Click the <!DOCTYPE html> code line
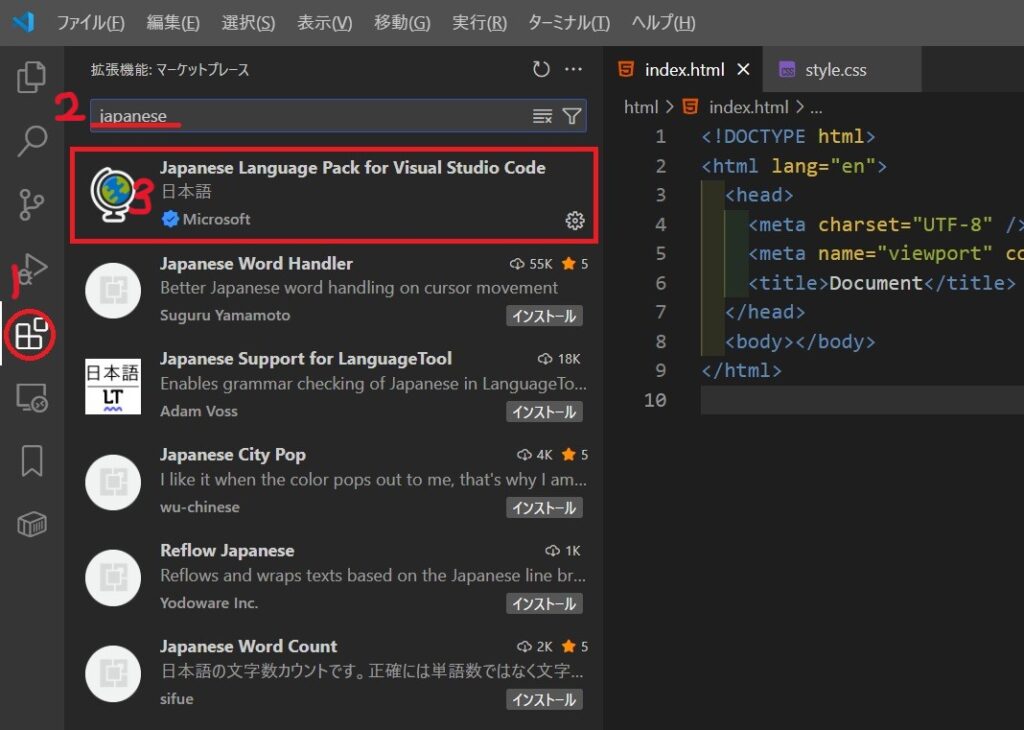Screen dimensions: 1024x730 788,136
